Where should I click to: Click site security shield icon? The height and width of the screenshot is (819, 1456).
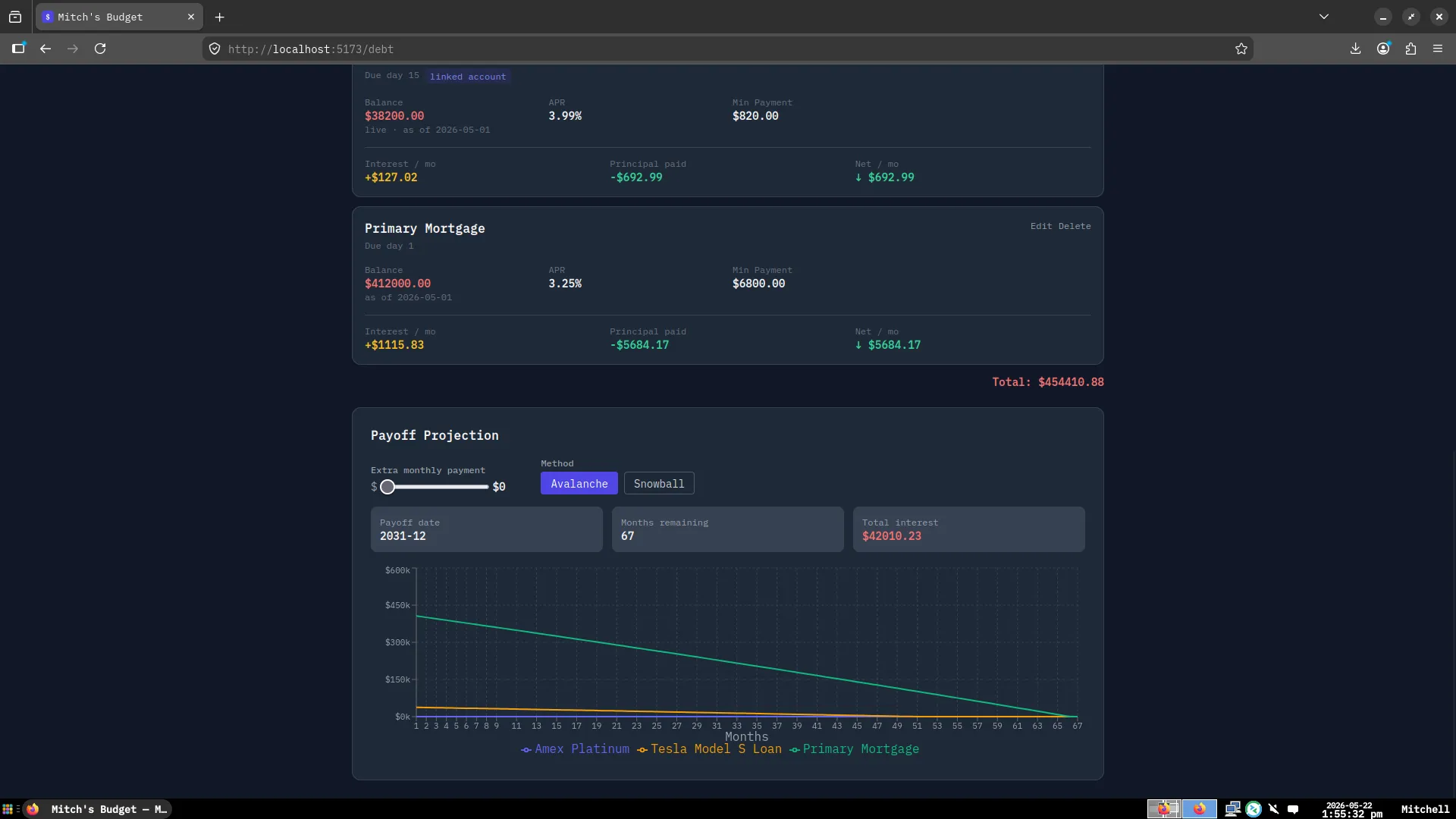pos(215,49)
